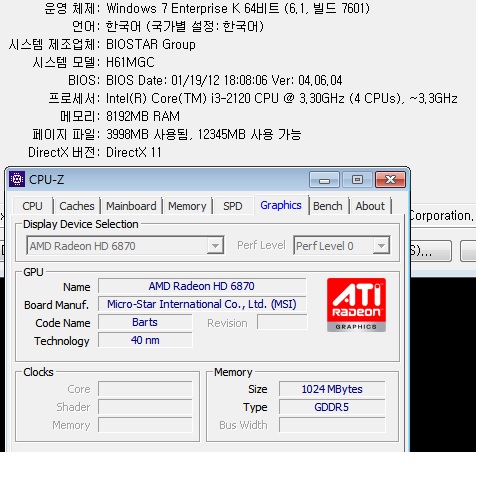Go to the Memory tab
The image size is (504, 481).
[187, 206]
